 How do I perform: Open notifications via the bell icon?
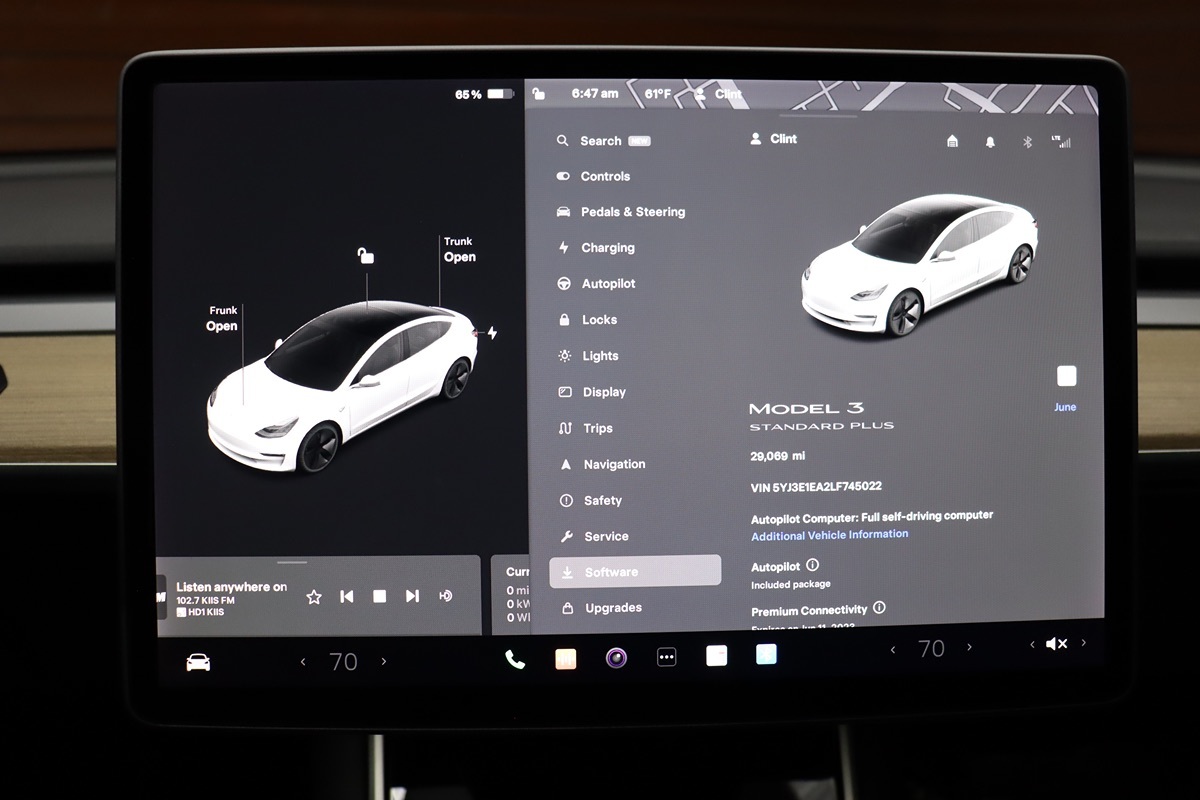(990, 142)
